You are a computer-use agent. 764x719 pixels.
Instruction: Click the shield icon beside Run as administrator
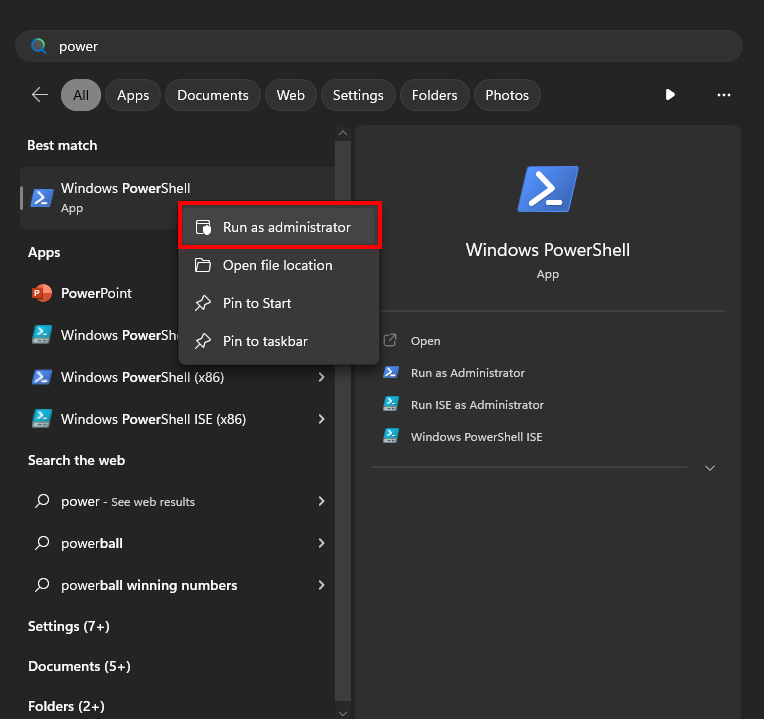coord(203,227)
